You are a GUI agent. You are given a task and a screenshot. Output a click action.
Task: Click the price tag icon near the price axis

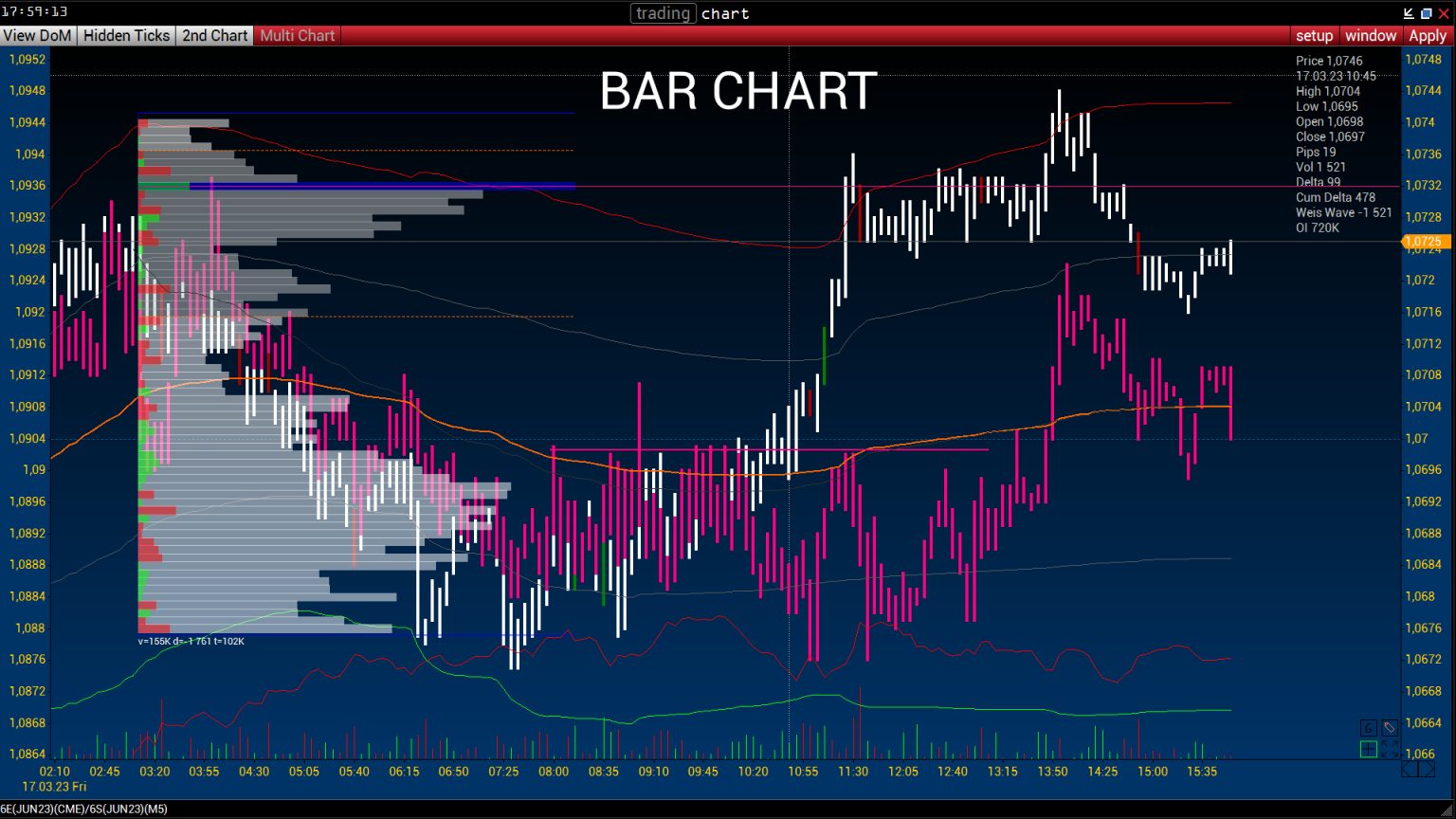[1389, 728]
